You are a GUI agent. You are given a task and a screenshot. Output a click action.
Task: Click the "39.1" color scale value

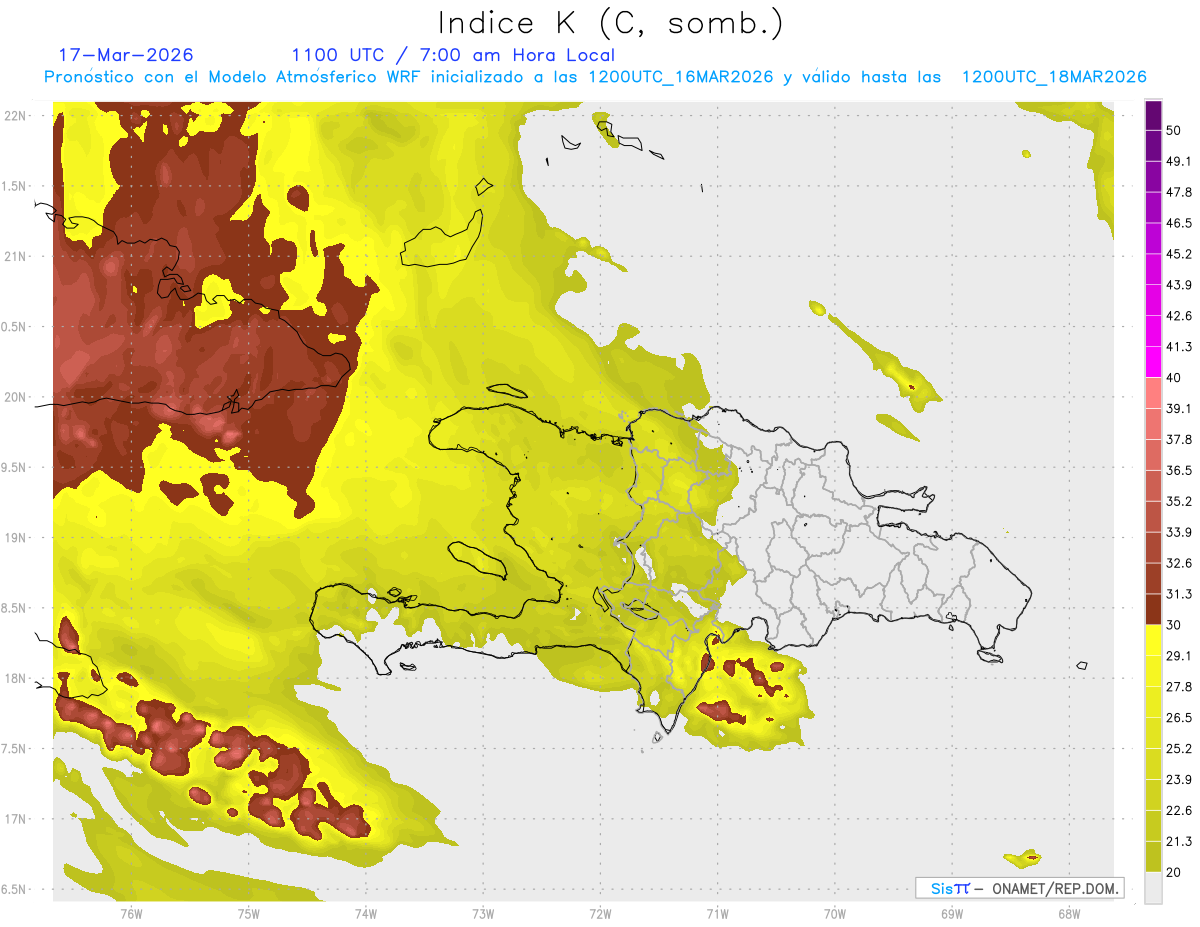[1179, 408]
